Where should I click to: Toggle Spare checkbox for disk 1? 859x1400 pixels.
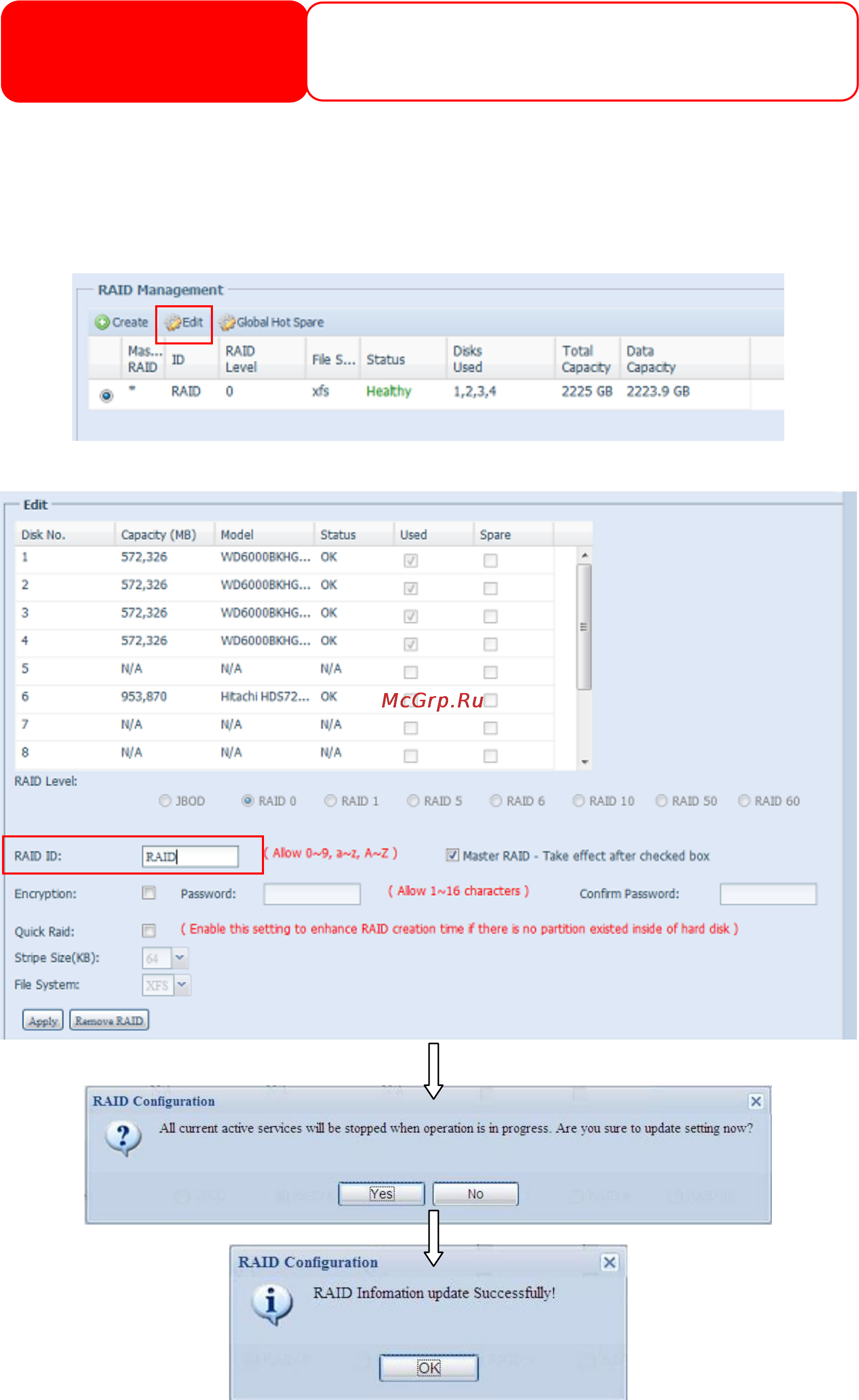[490, 560]
